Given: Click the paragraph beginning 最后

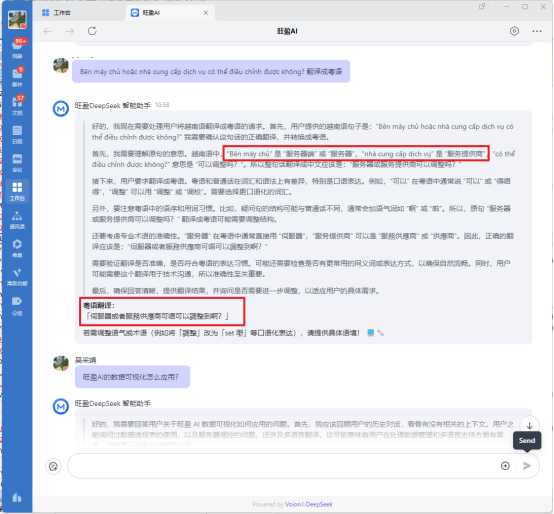Looking at the screenshot, I should tap(235, 291).
